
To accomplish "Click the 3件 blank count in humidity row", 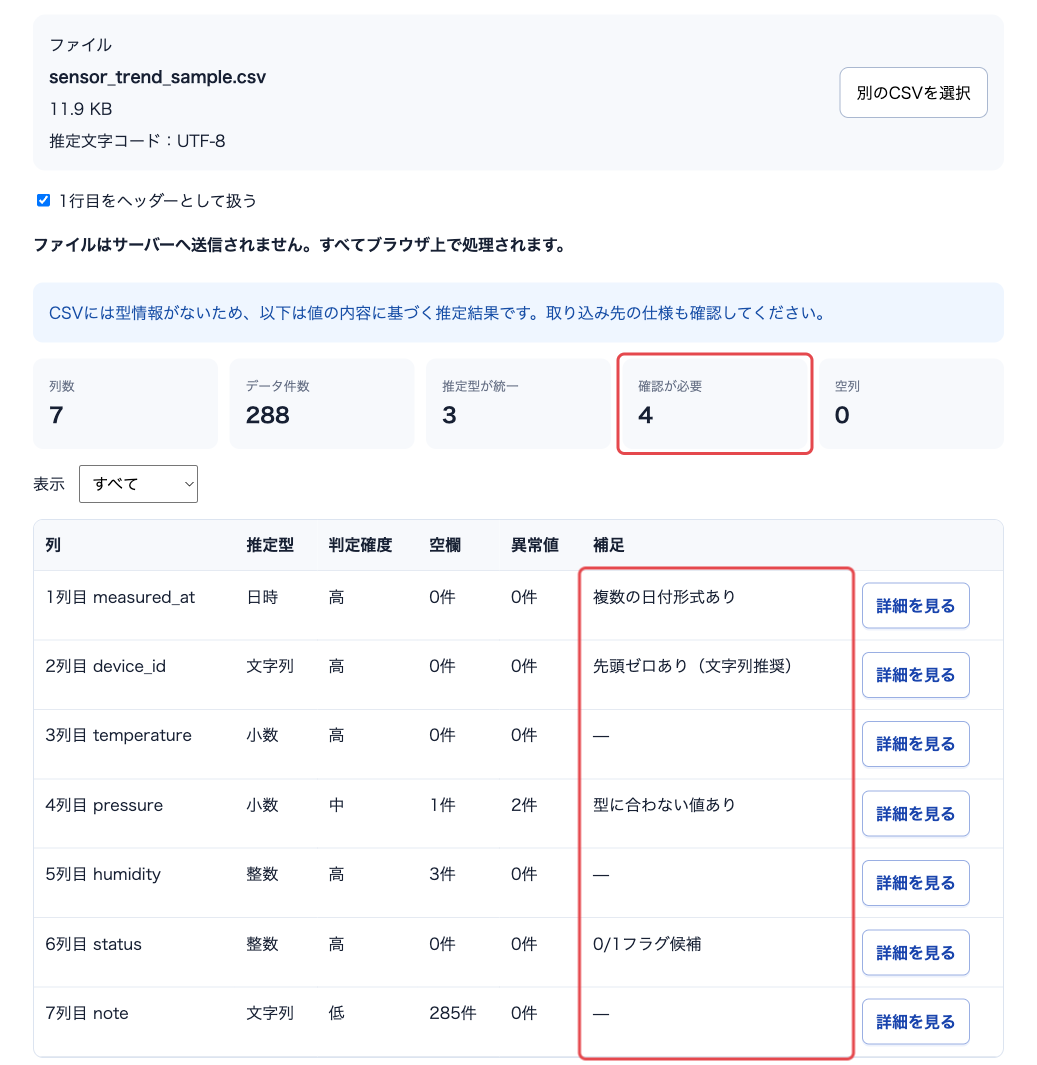I will [x=442, y=874].
